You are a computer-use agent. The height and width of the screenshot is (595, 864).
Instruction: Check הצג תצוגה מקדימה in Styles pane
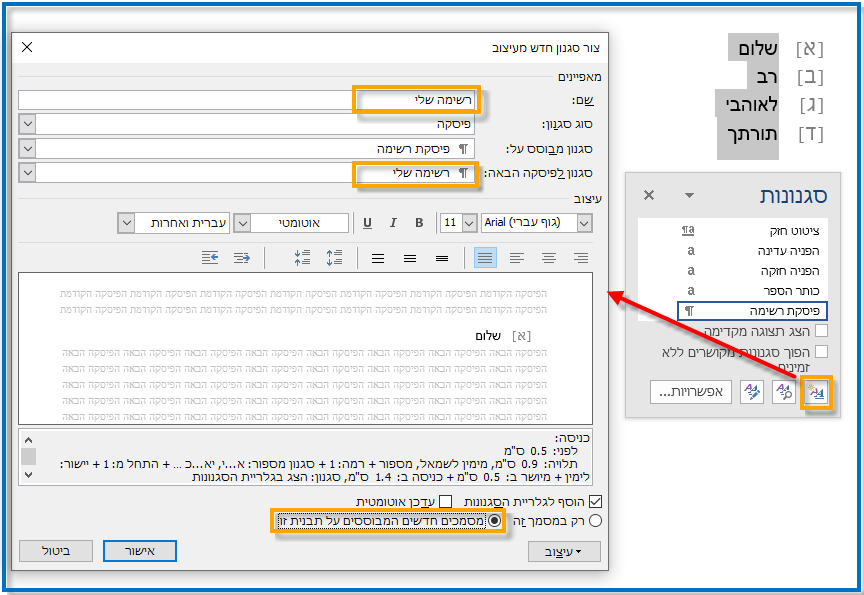821,331
